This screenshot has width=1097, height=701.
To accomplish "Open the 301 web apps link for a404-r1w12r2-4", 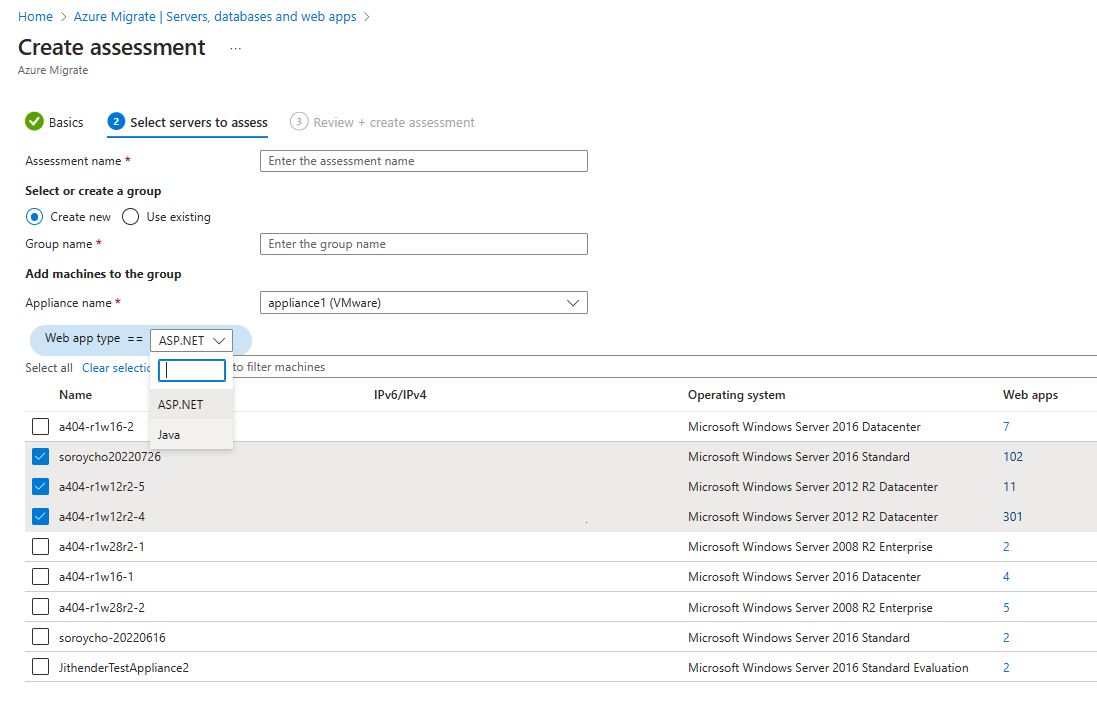I will pos(1012,517).
